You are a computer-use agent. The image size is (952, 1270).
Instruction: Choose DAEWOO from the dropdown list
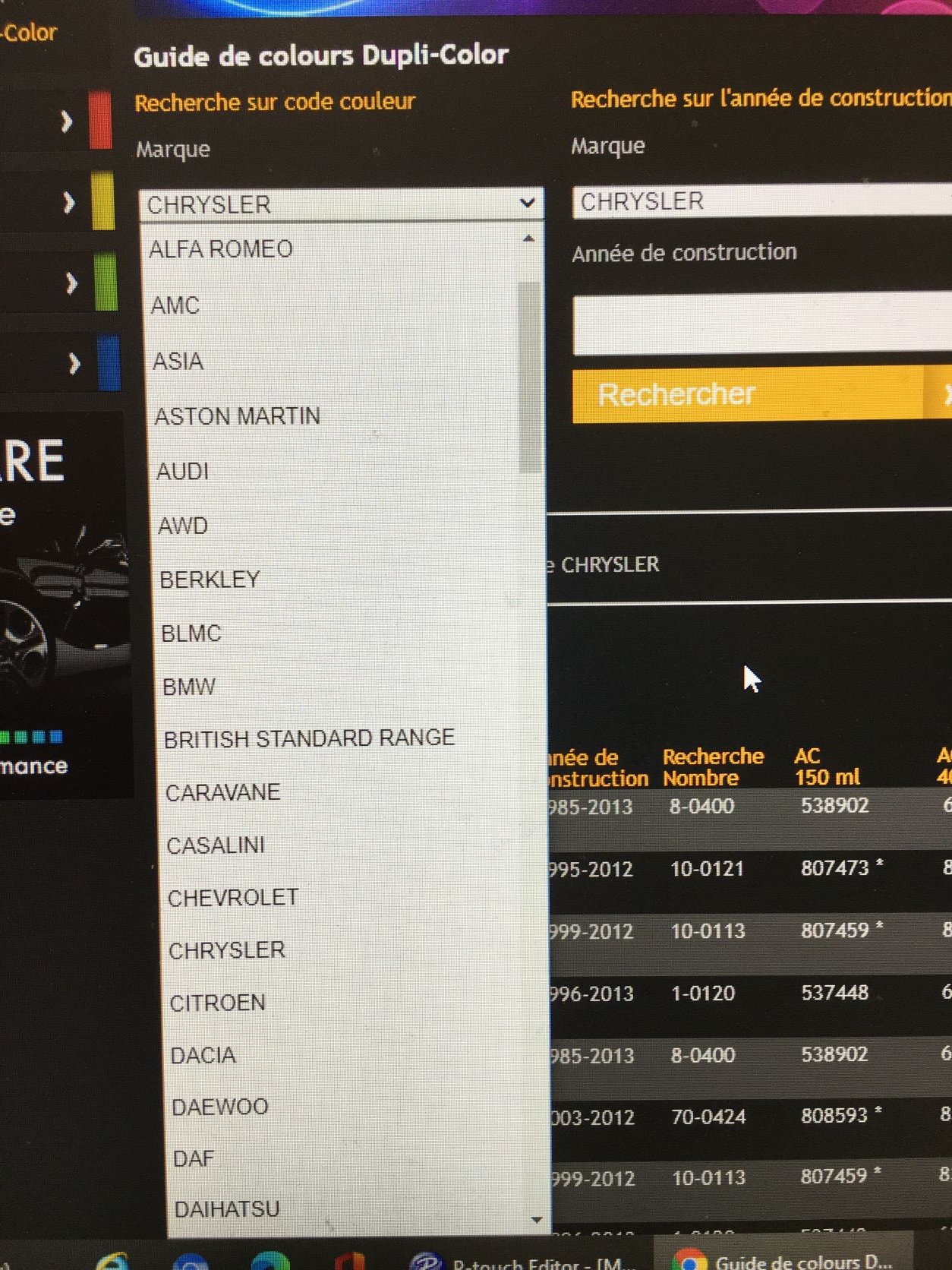pyautogui.click(x=220, y=1107)
